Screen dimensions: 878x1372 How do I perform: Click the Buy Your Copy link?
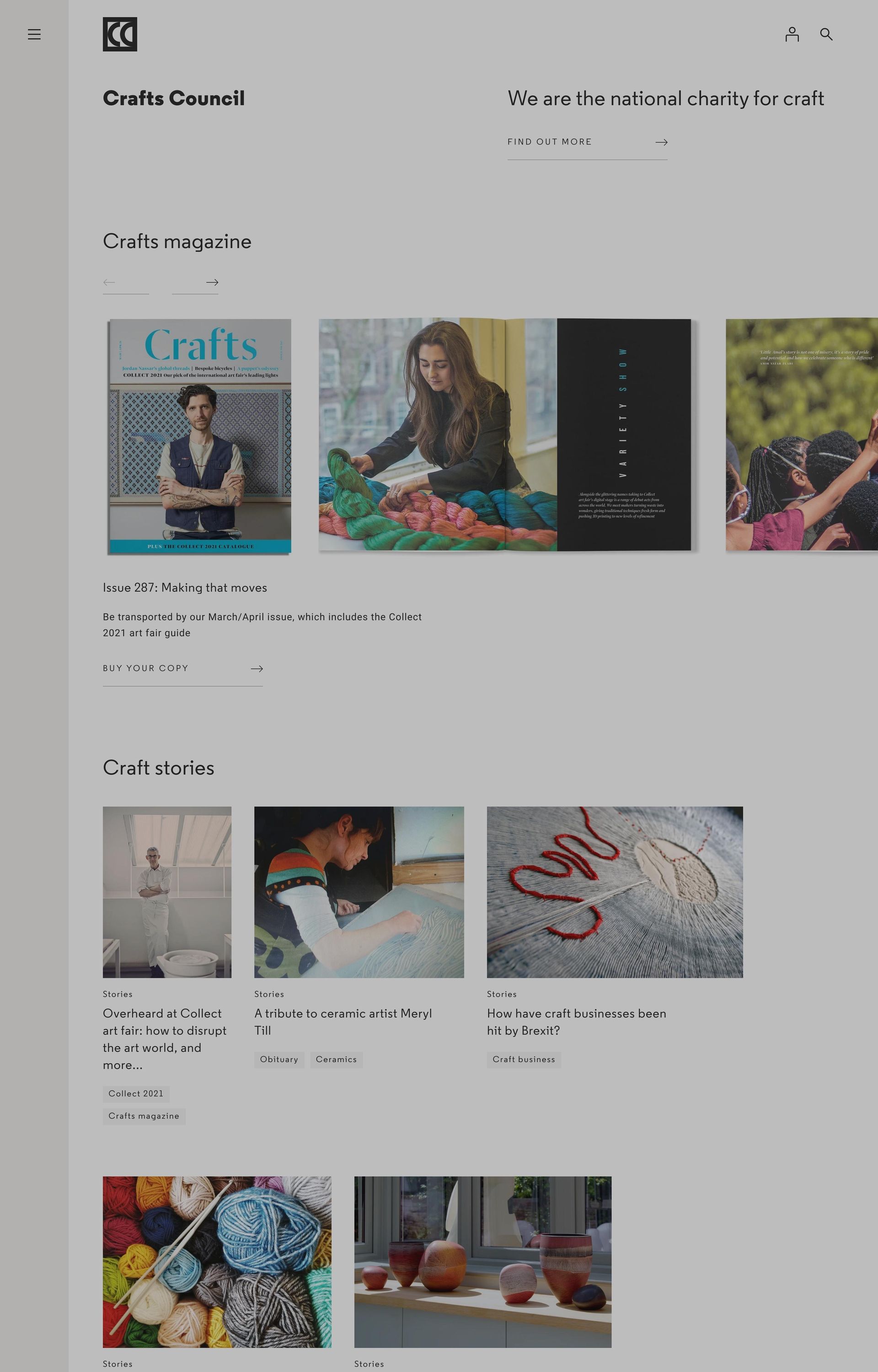click(145, 668)
